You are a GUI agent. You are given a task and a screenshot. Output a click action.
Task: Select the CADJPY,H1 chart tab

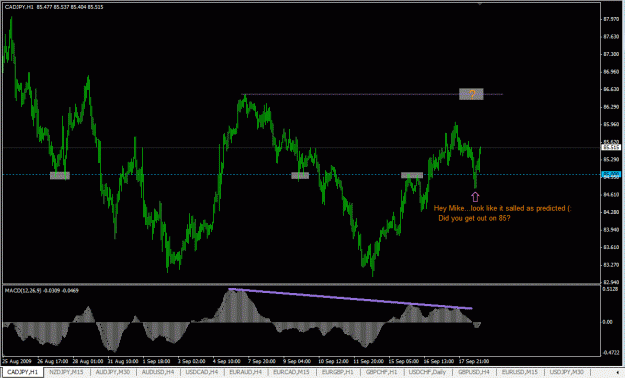(x=22, y=372)
